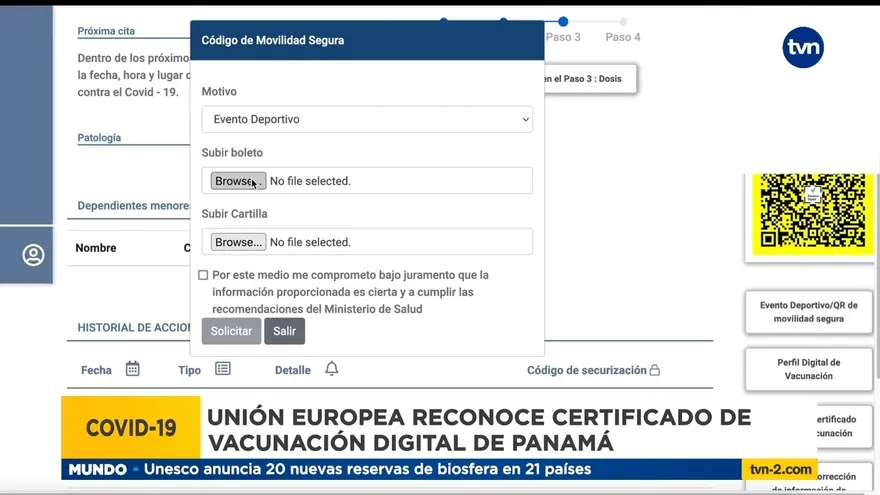Image resolution: width=880 pixels, height=495 pixels.
Task: Click the Patología heading
Action: pyautogui.click(x=99, y=138)
